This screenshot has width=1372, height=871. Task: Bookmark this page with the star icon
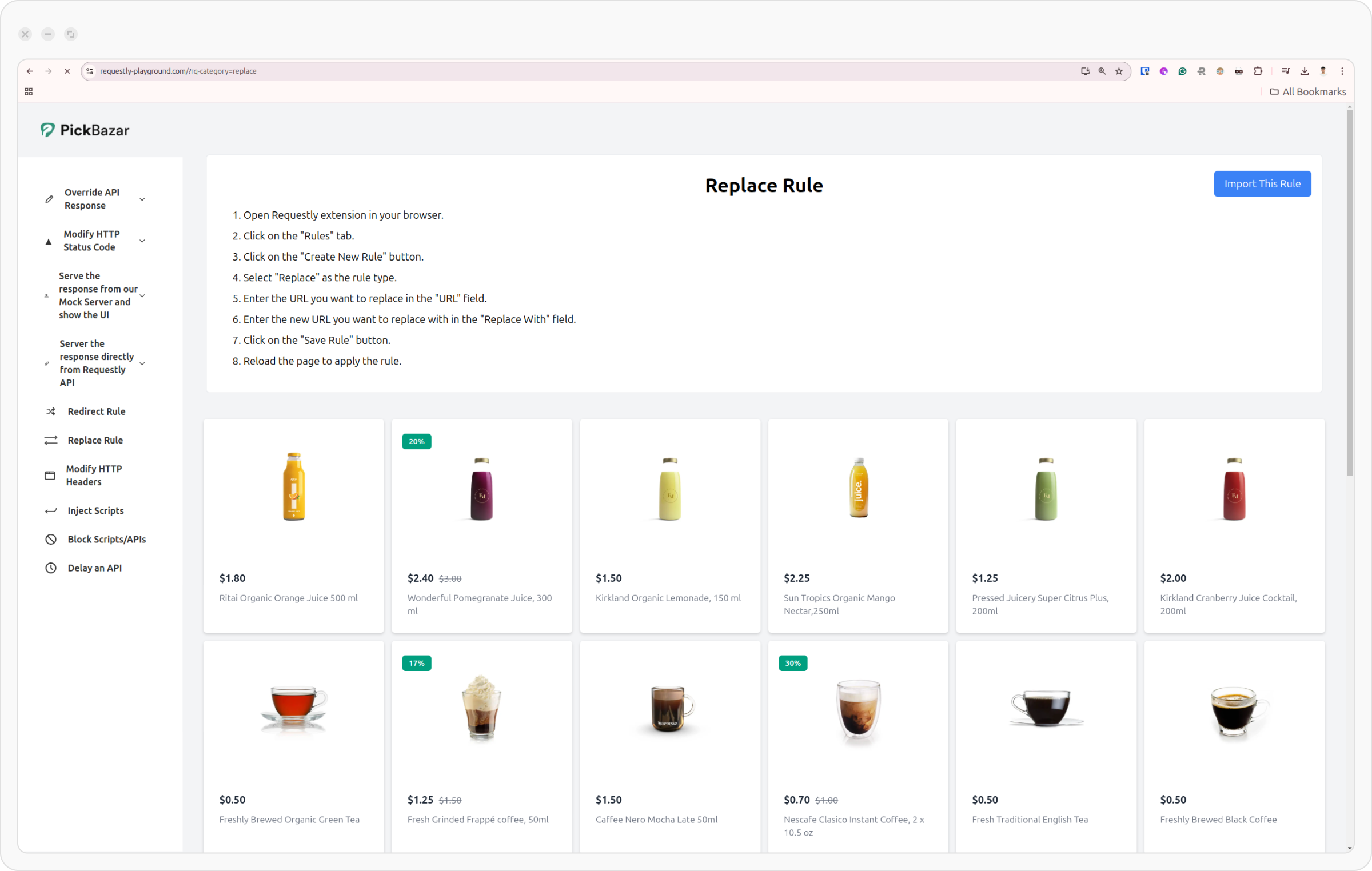[x=1119, y=71]
